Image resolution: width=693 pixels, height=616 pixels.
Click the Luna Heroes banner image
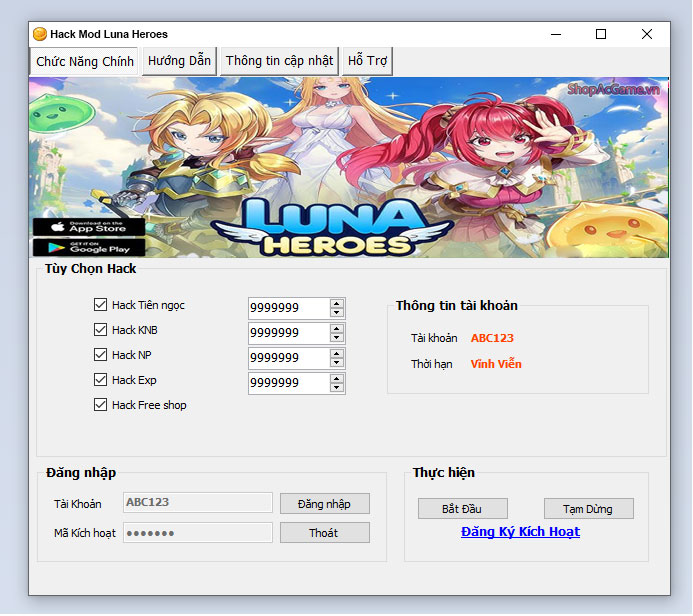point(349,167)
